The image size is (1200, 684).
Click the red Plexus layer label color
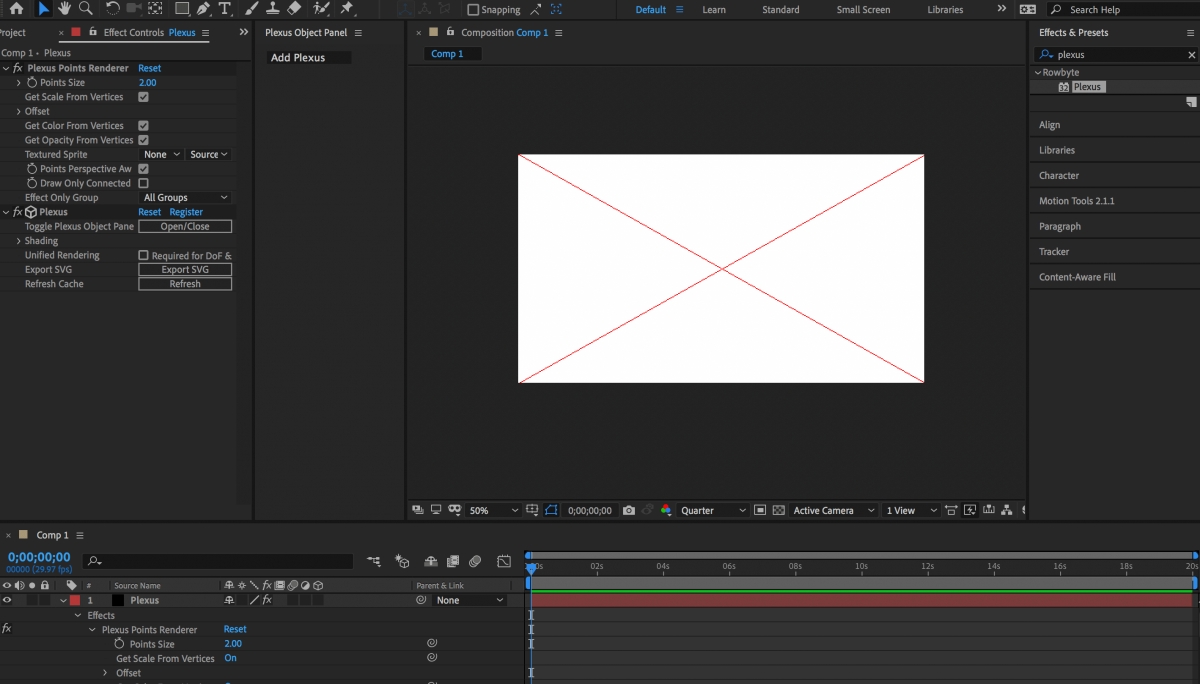(75, 600)
